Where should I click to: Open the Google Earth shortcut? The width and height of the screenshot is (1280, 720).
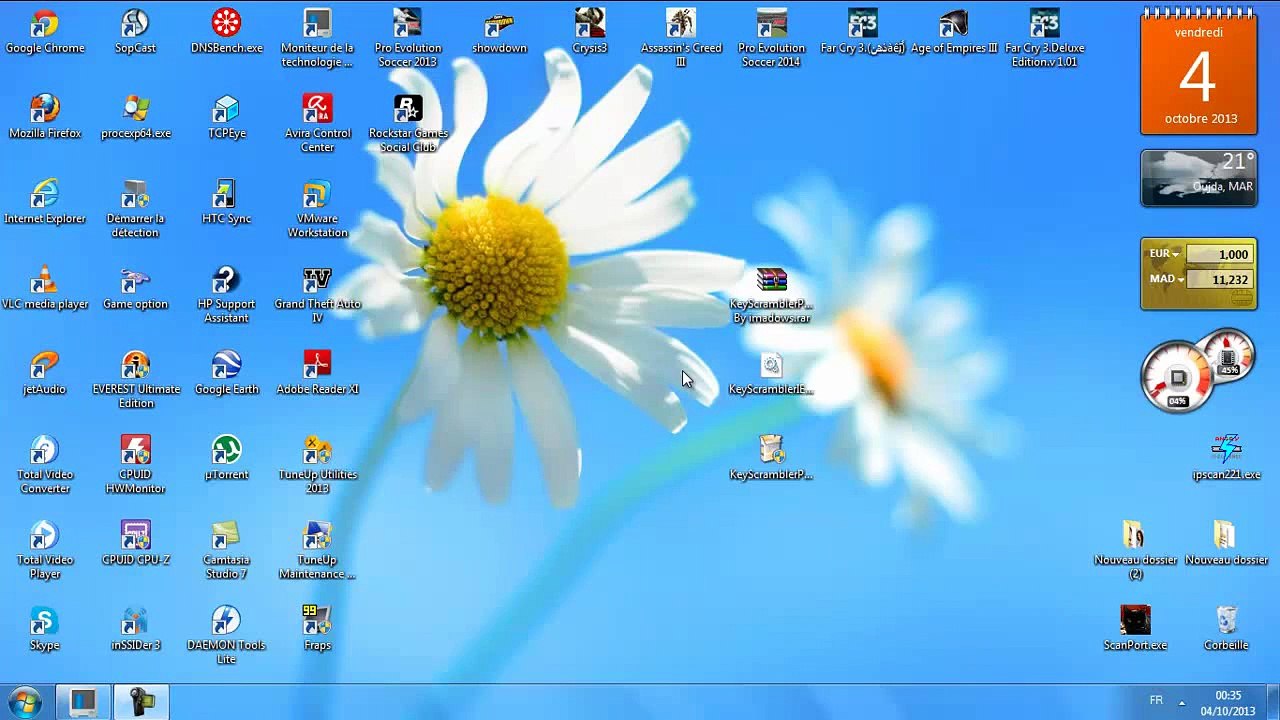click(x=226, y=372)
